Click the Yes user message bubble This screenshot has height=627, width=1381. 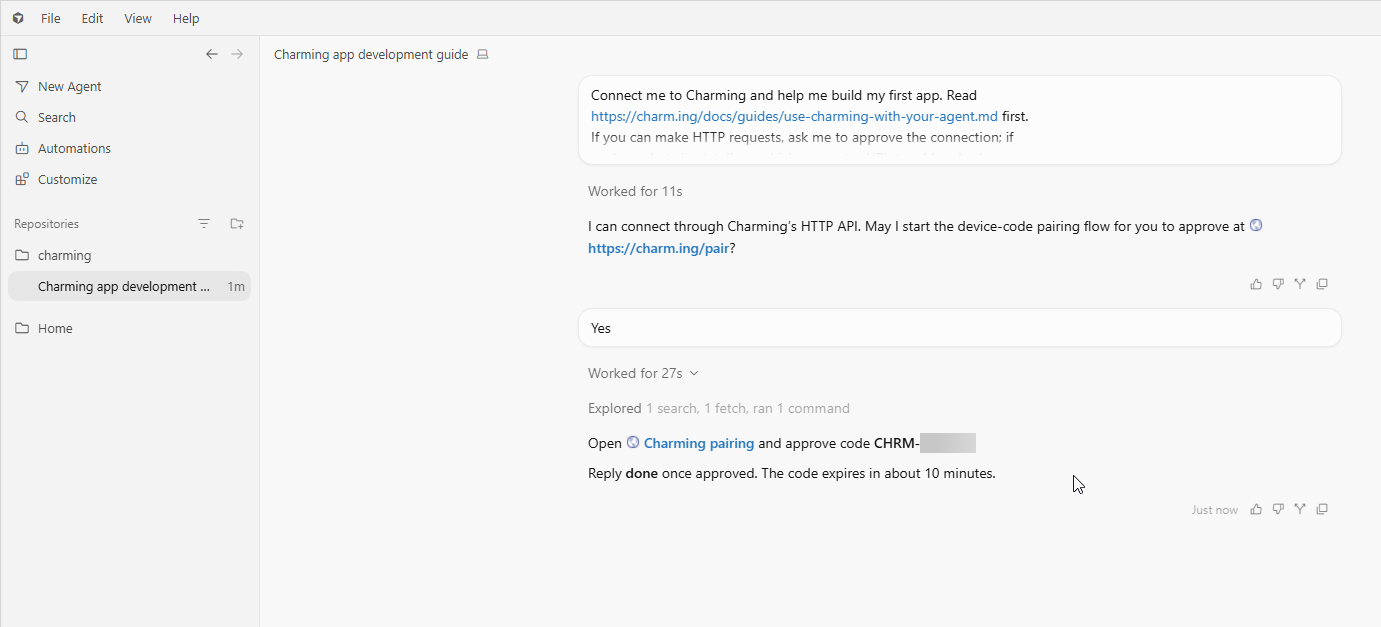(x=960, y=328)
